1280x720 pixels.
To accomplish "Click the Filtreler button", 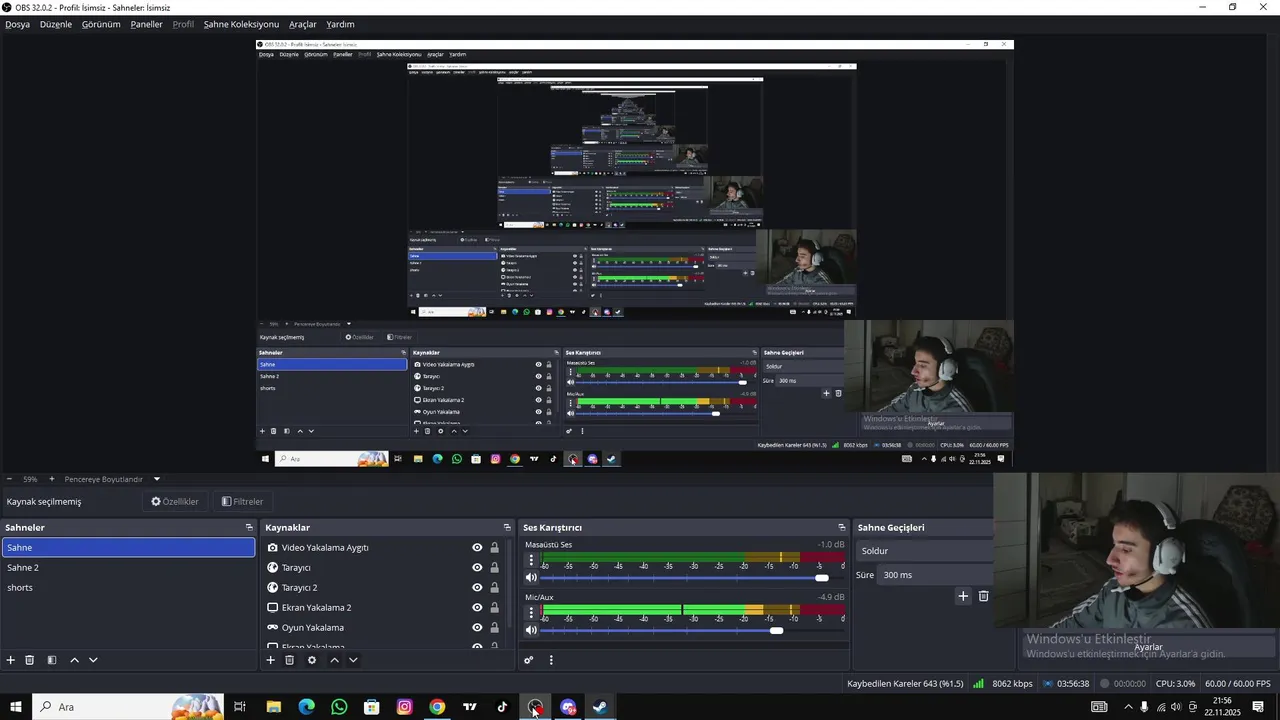I will pos(242,502).
